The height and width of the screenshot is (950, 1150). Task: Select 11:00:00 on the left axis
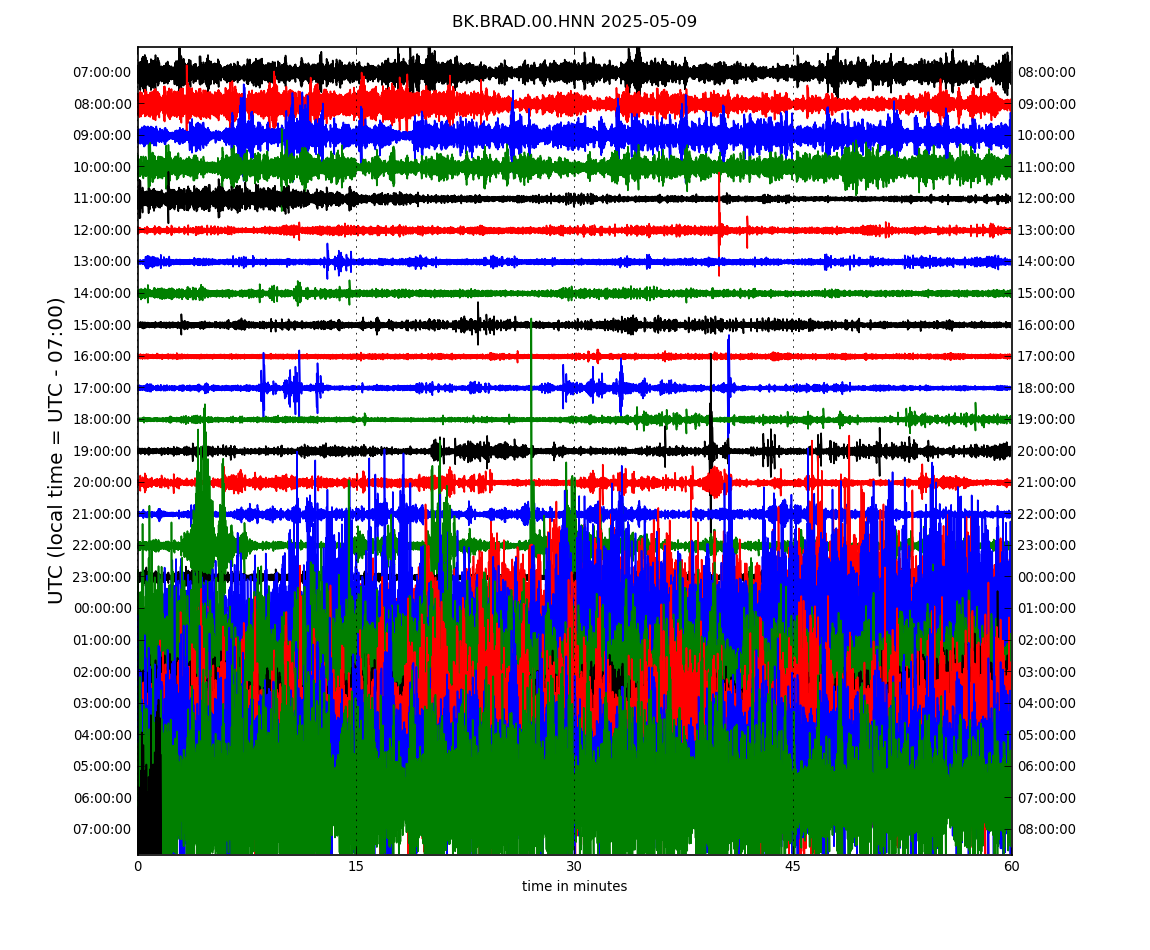(103, 199)
